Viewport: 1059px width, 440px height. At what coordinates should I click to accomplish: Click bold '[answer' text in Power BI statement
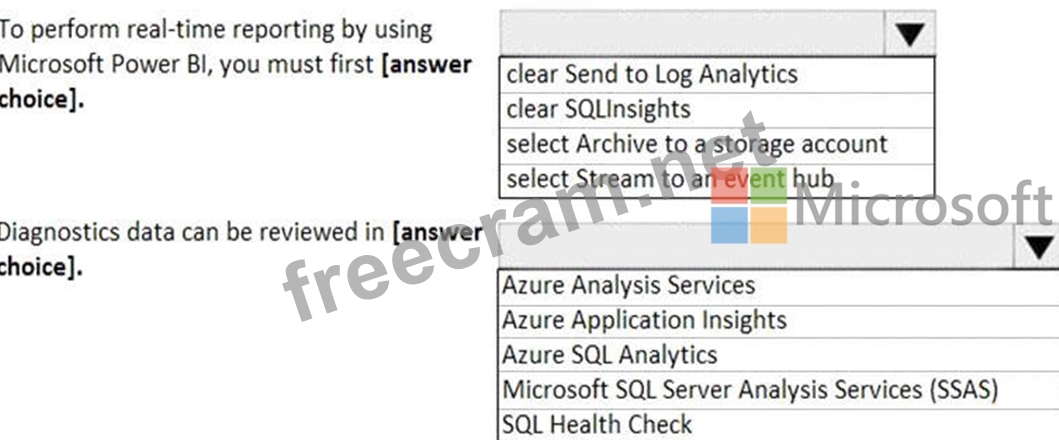[x=427, y=65]
